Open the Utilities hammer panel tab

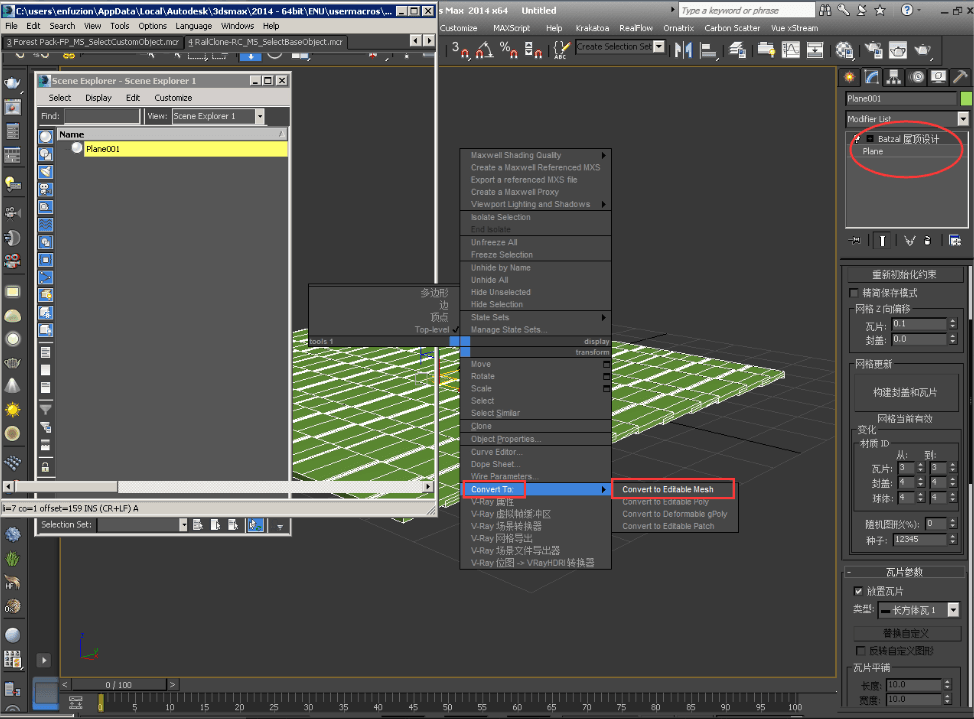pos(961,77)
